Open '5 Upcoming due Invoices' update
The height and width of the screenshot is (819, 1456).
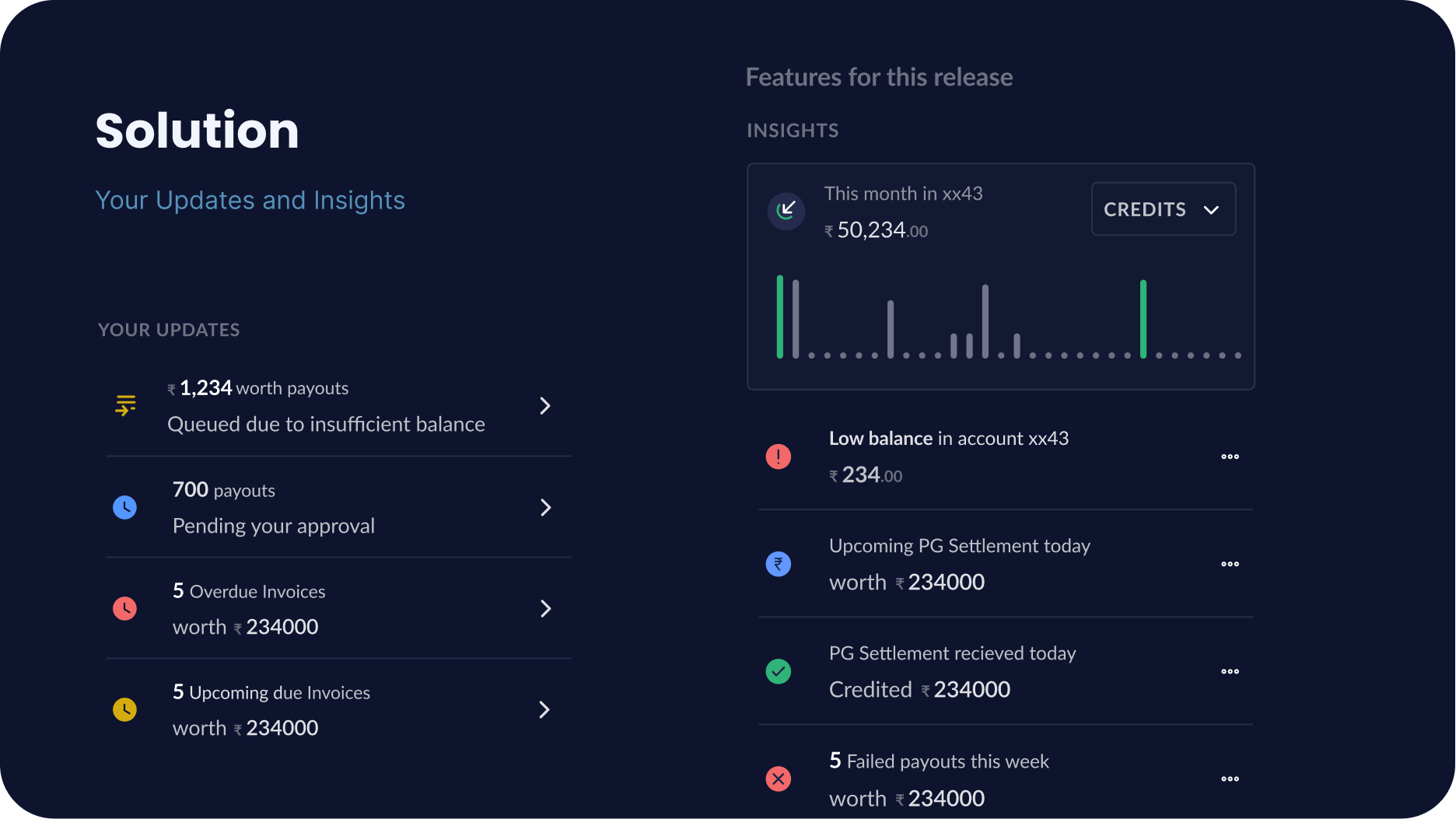(338, 709)
